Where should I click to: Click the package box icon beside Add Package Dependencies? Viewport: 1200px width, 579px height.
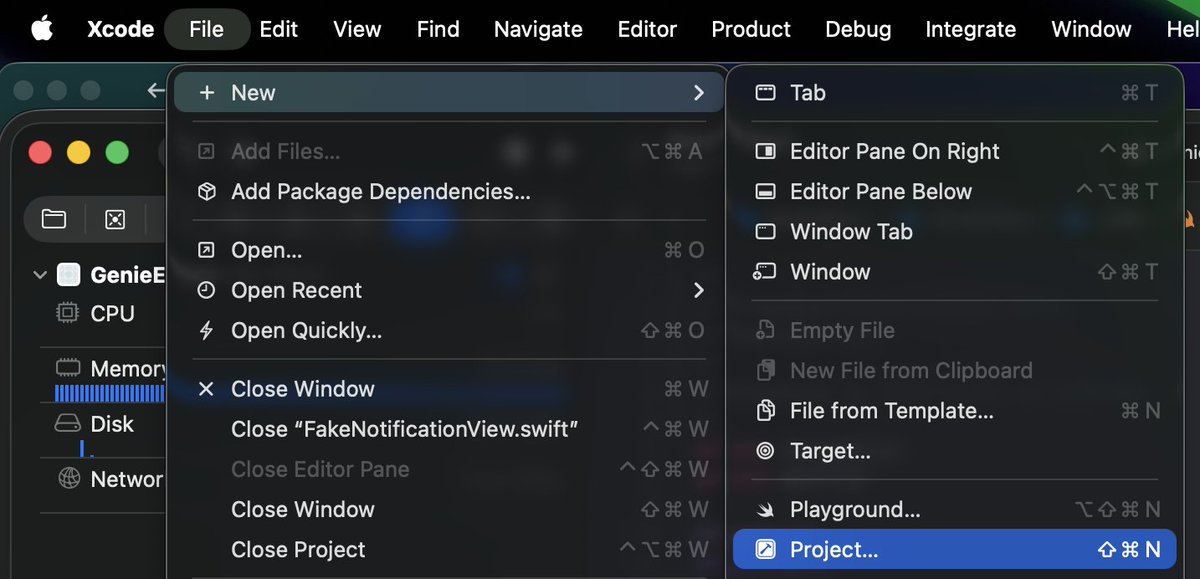click(x=206, y=191)
